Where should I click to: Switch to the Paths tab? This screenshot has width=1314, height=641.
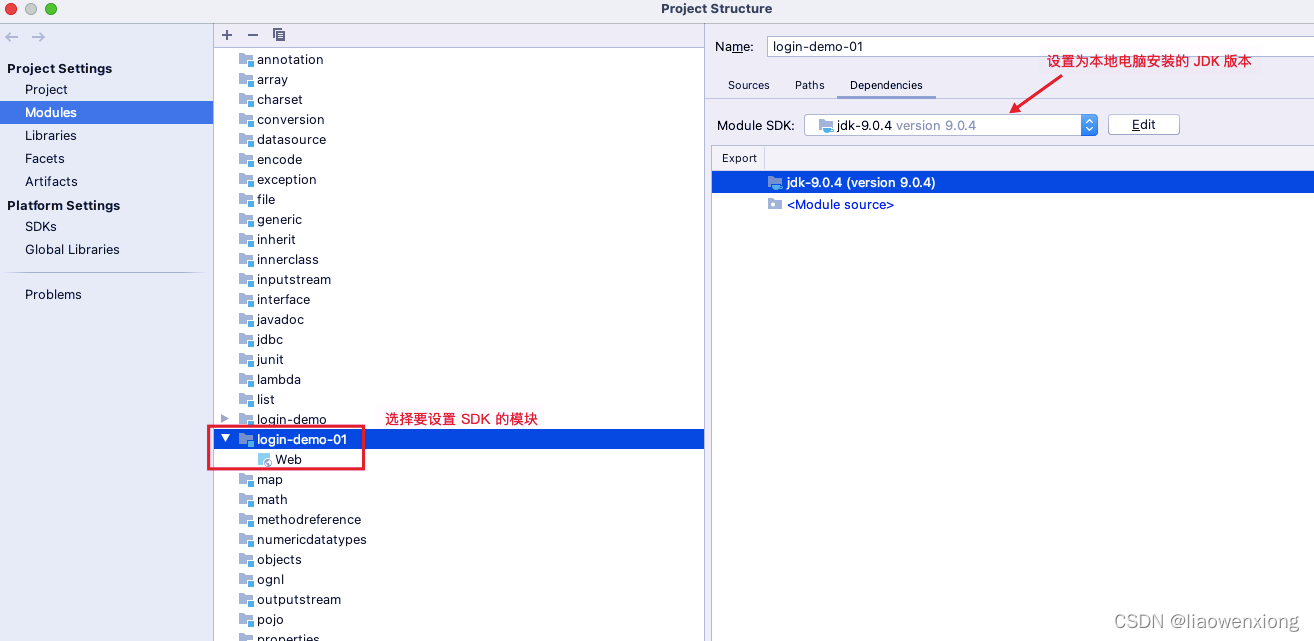tap(810, 85)
